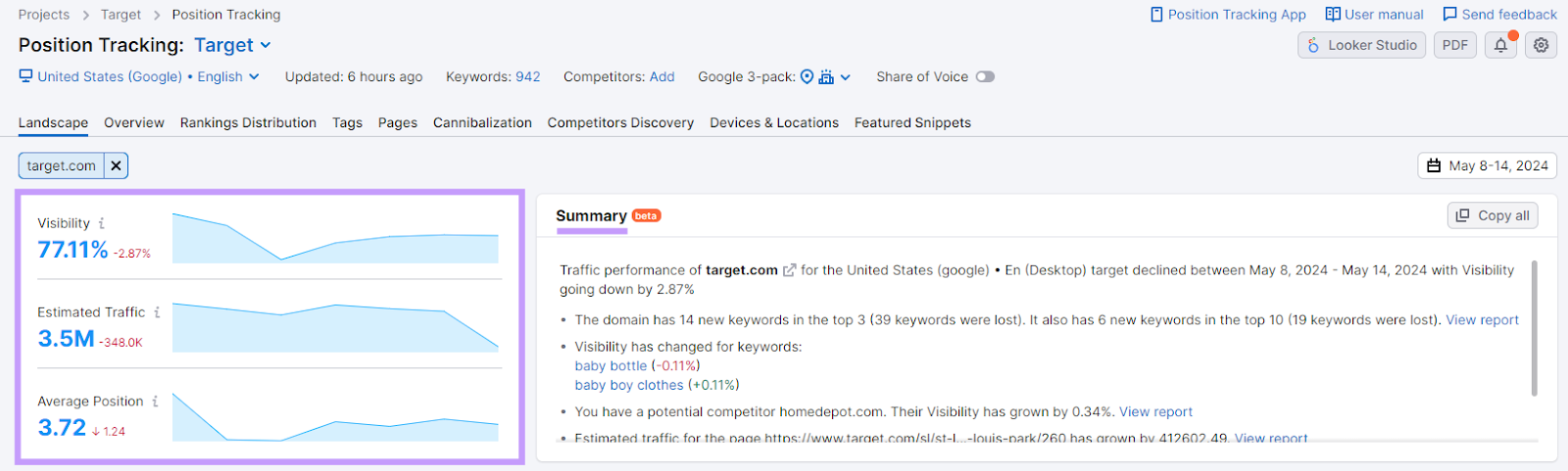Expand the Google 3-pack chevron
Image resolution: width=1568 pixels, height=471 pixels.
click(x=846, y=77)
